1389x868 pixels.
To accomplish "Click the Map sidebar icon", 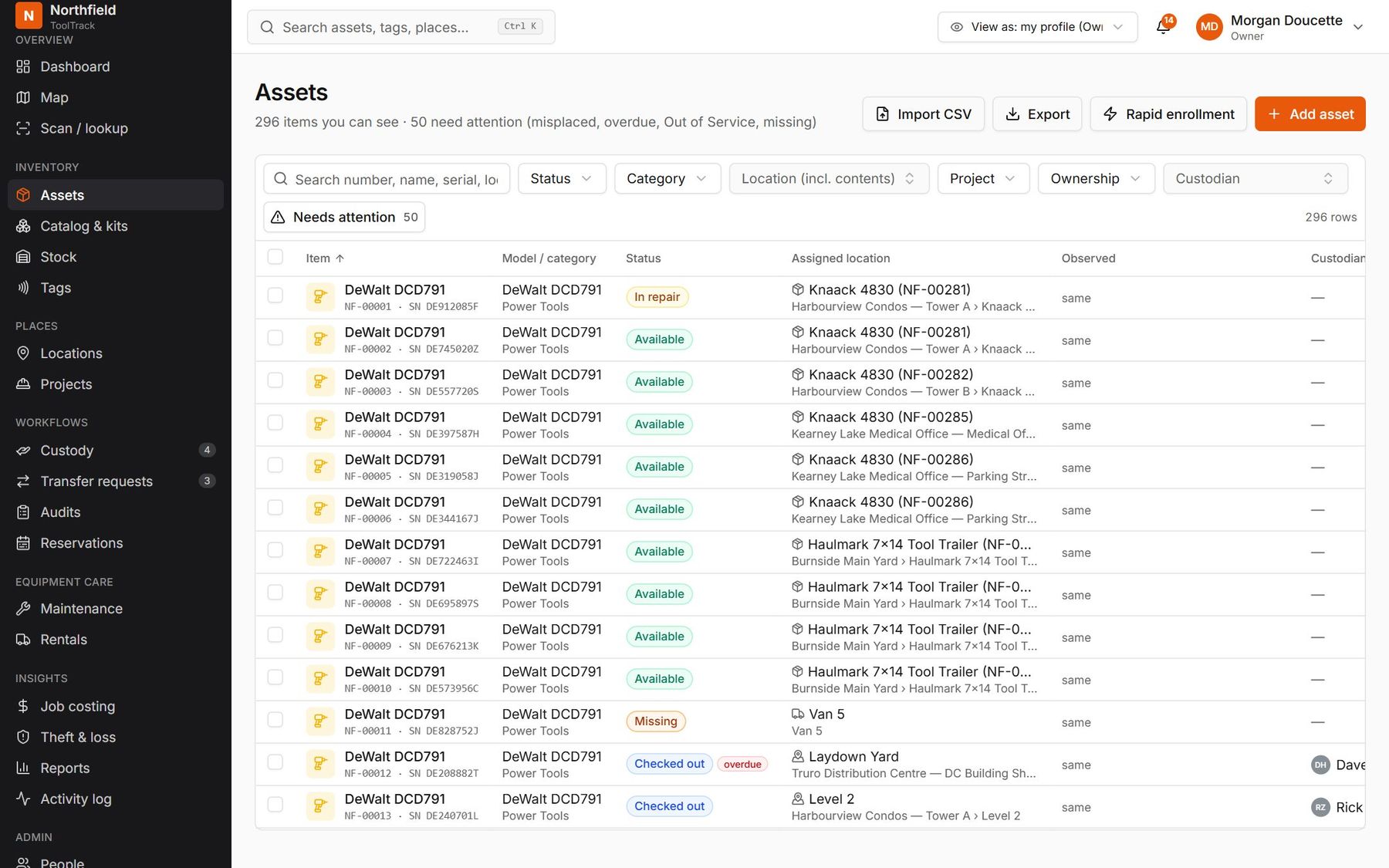I will [x=23, y=97].
